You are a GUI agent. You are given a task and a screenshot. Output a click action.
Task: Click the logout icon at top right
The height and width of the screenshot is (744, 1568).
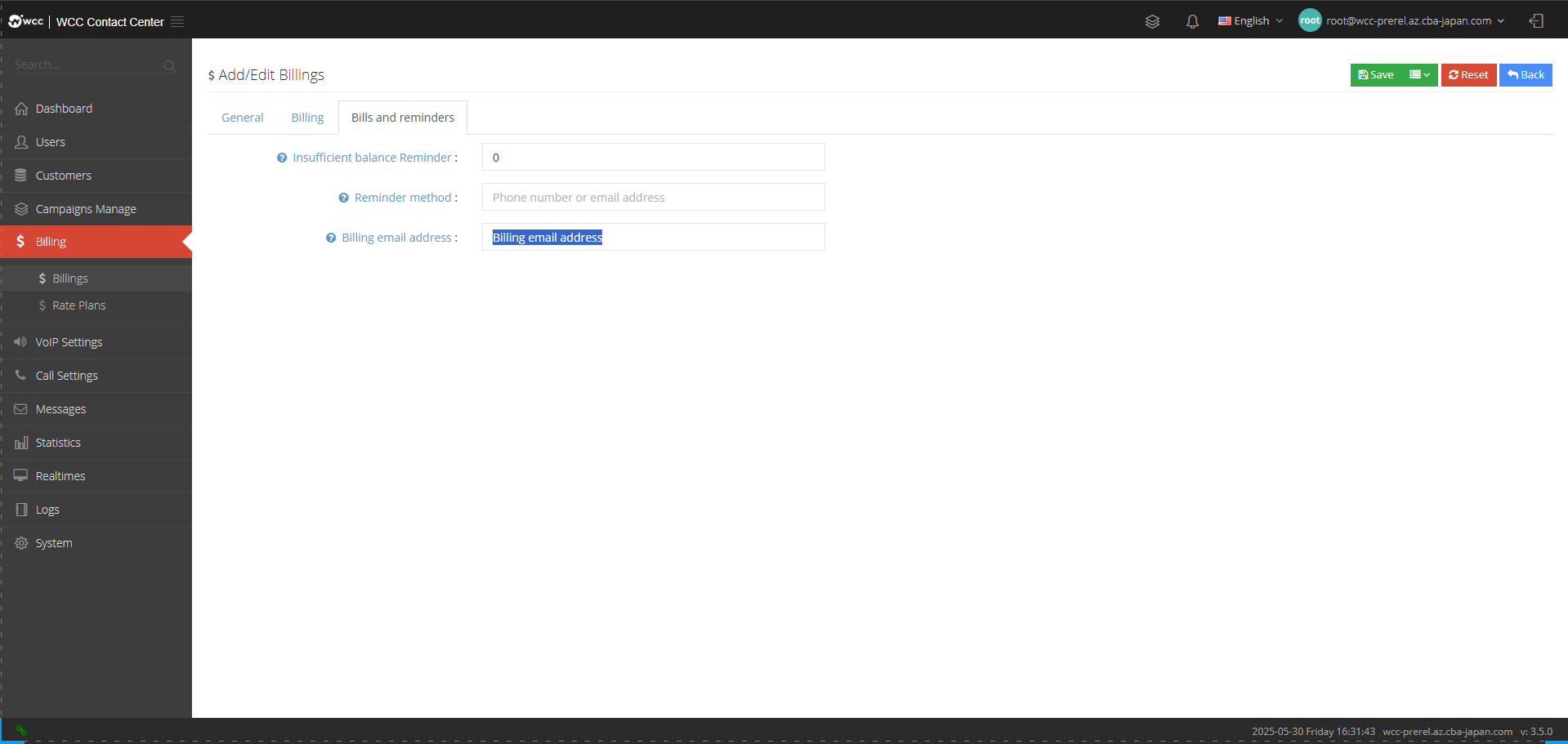click(x=1536, y=21)
